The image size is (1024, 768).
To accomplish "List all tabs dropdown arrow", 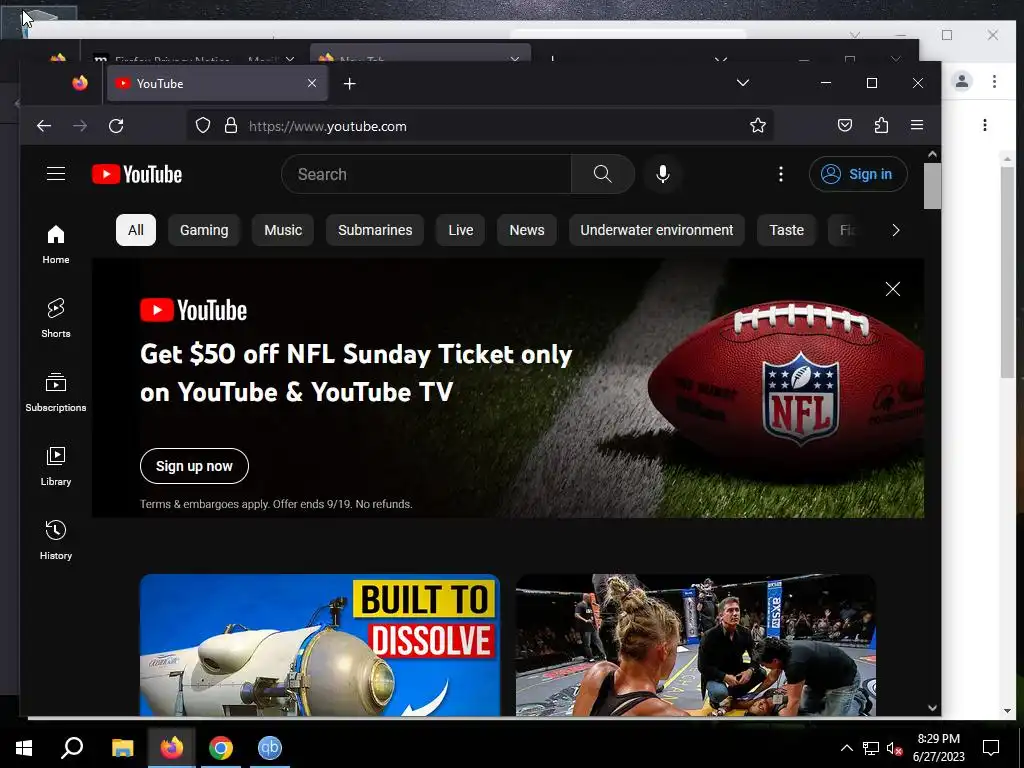I will (743, 83).
